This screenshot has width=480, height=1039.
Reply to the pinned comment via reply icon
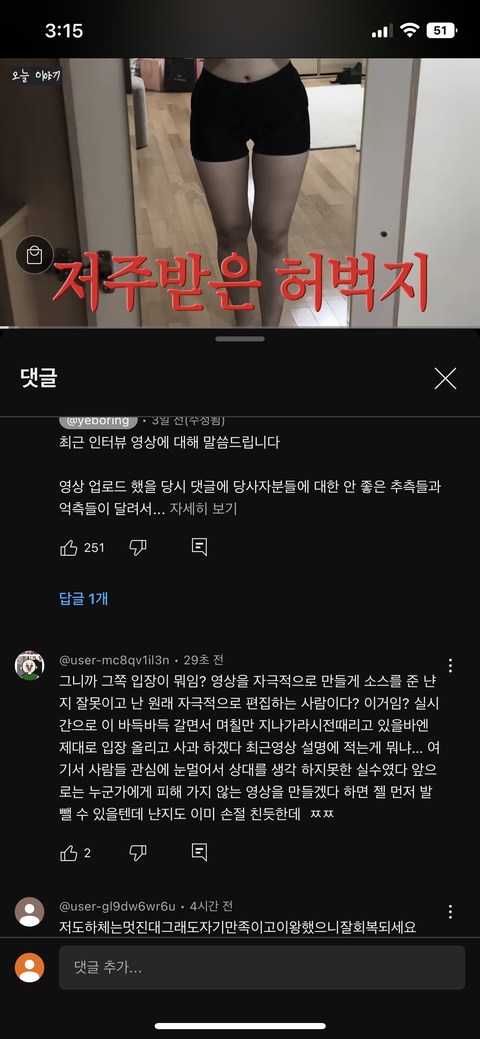pyautogui.click(x=199, y=547)
